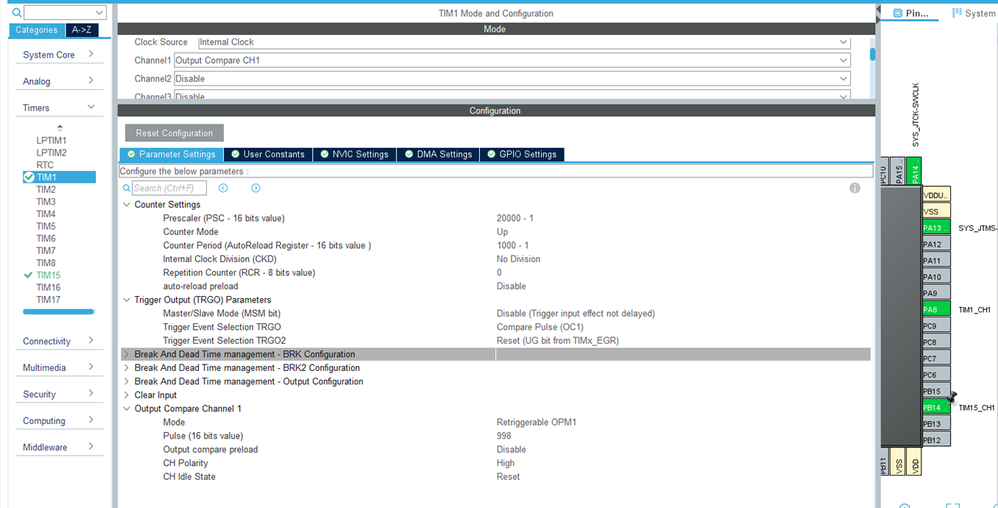
Task: Click the Pulse value 998
Action: [504, 436]
